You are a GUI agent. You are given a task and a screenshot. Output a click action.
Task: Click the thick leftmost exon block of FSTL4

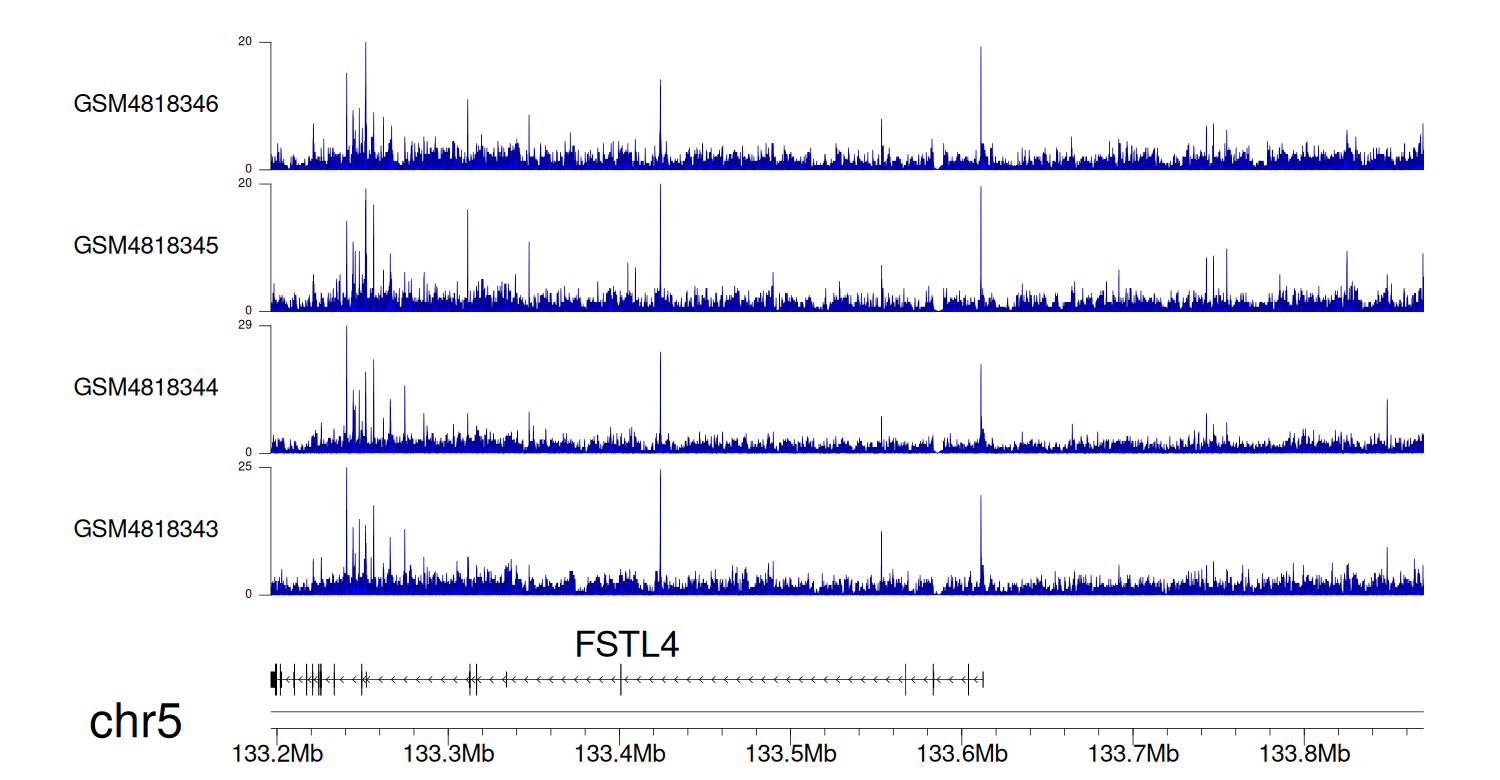pyautogui.click(x=274, y=679)
